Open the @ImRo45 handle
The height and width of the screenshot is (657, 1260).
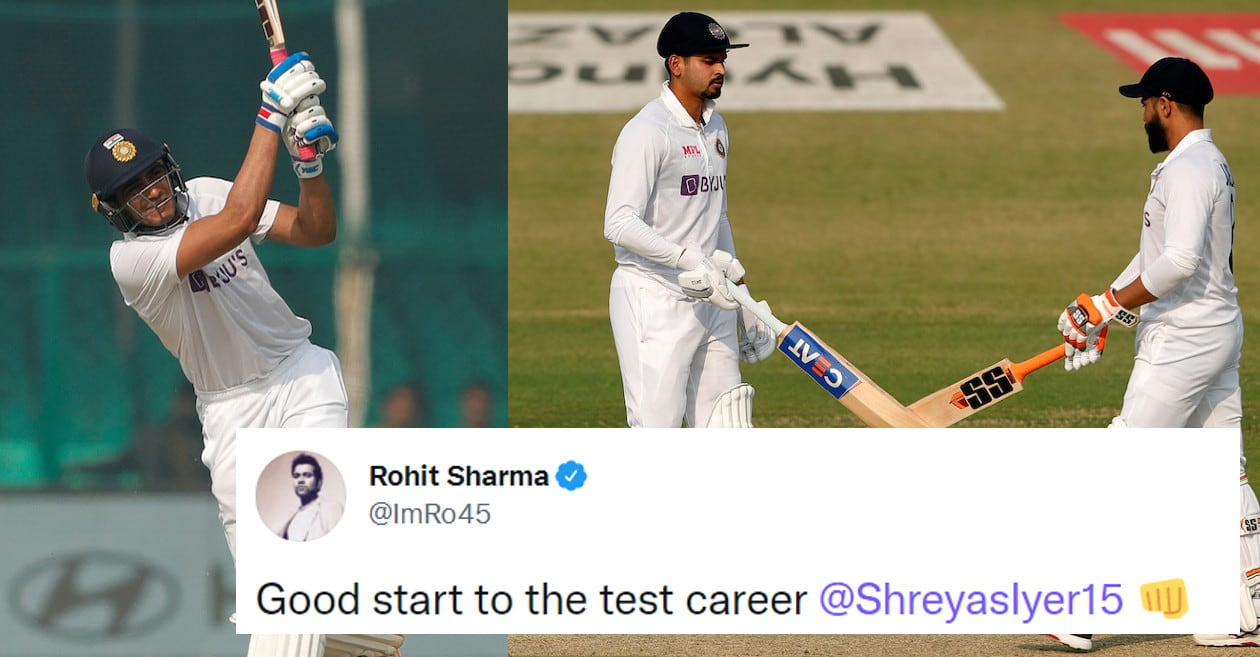[x=430, y=513]
